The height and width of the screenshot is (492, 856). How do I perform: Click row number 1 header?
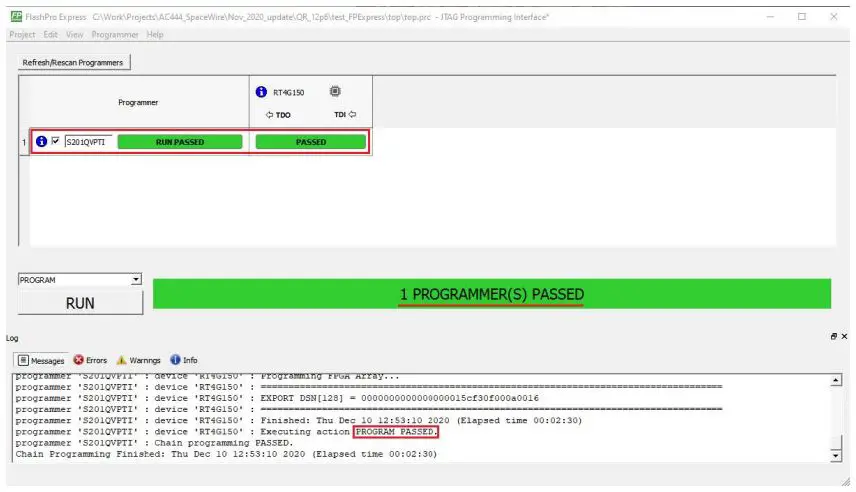(24, 142)
